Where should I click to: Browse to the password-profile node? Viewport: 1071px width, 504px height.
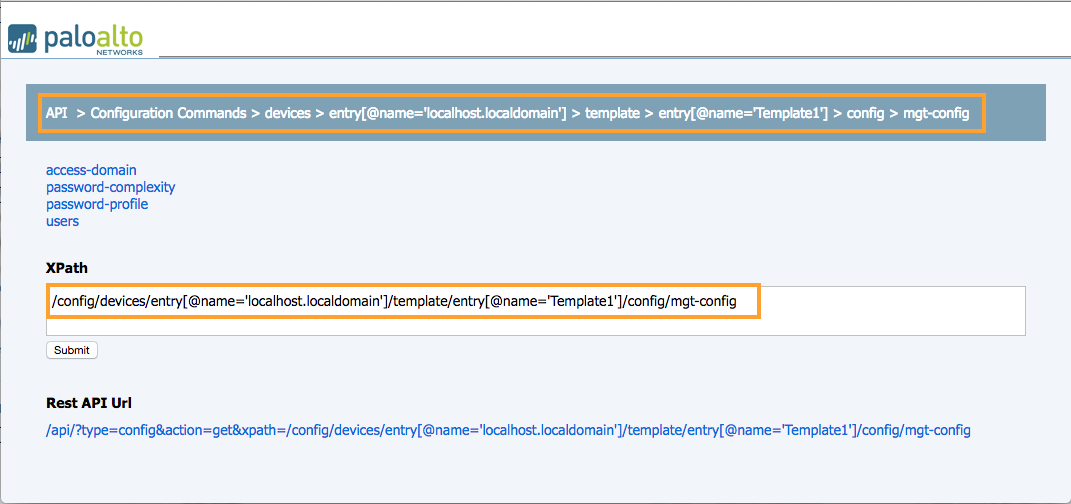[97, 204]
